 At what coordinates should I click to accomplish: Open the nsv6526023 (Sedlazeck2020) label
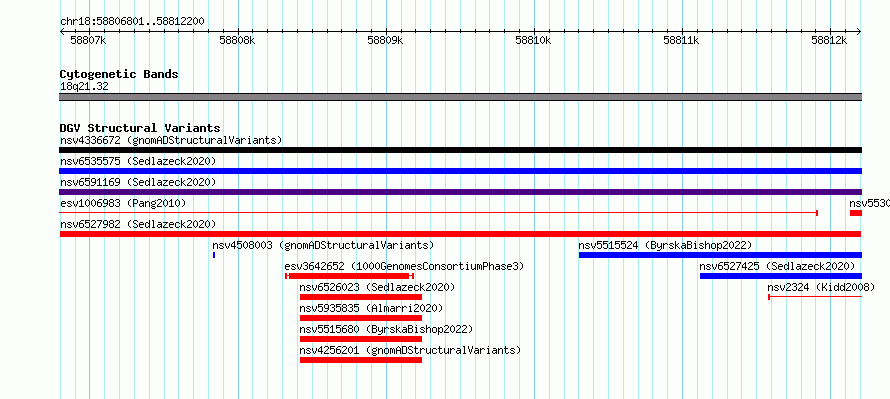[377, 287]
